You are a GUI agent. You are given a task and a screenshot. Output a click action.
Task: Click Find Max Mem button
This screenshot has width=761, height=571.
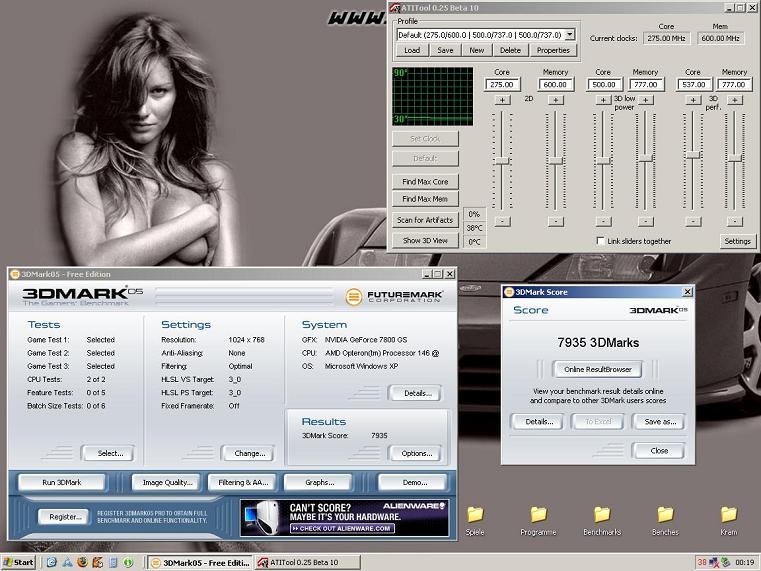[425, 199]
